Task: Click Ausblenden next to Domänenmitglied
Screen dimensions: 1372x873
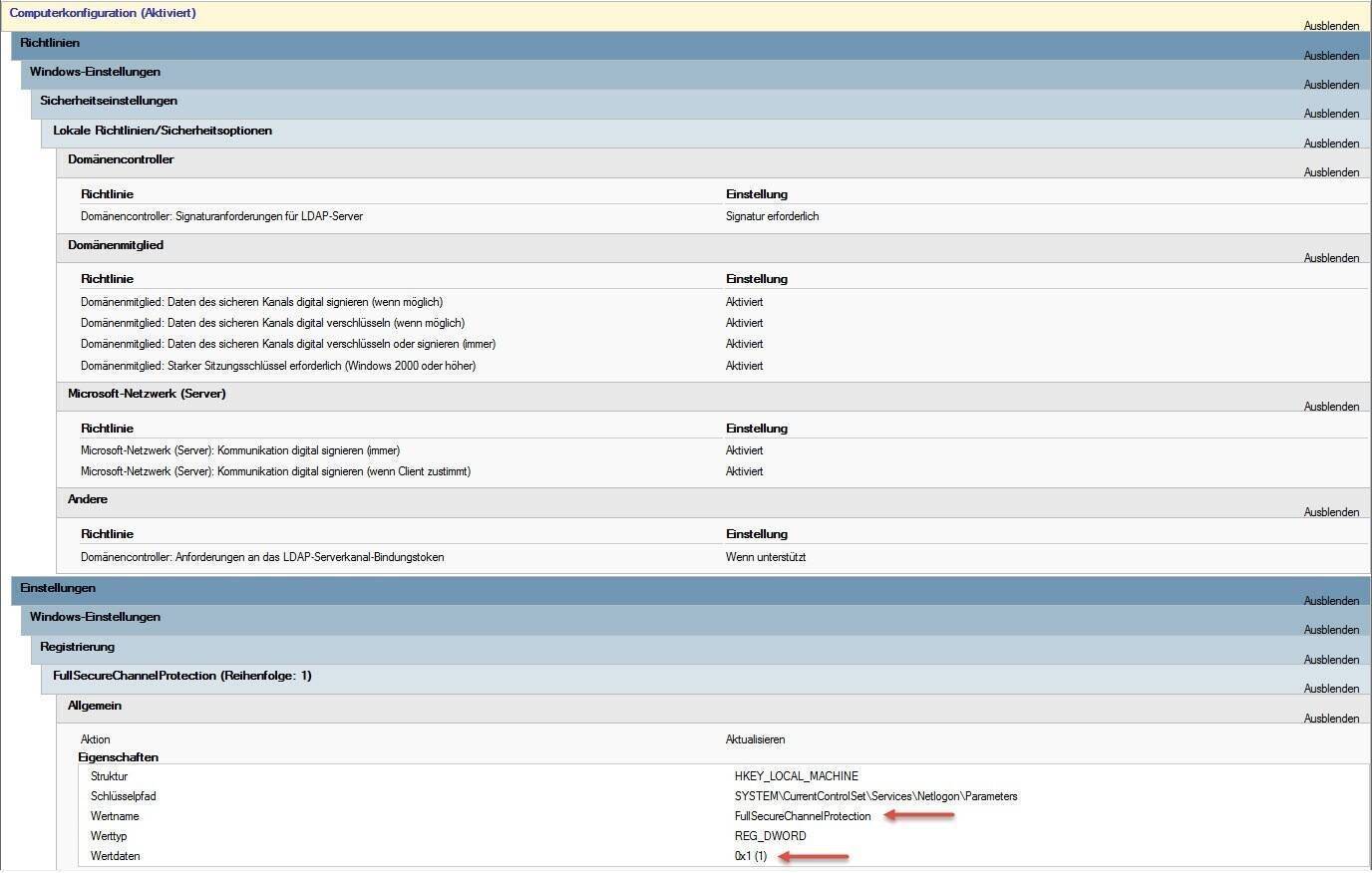Action: pos(1330,258)
